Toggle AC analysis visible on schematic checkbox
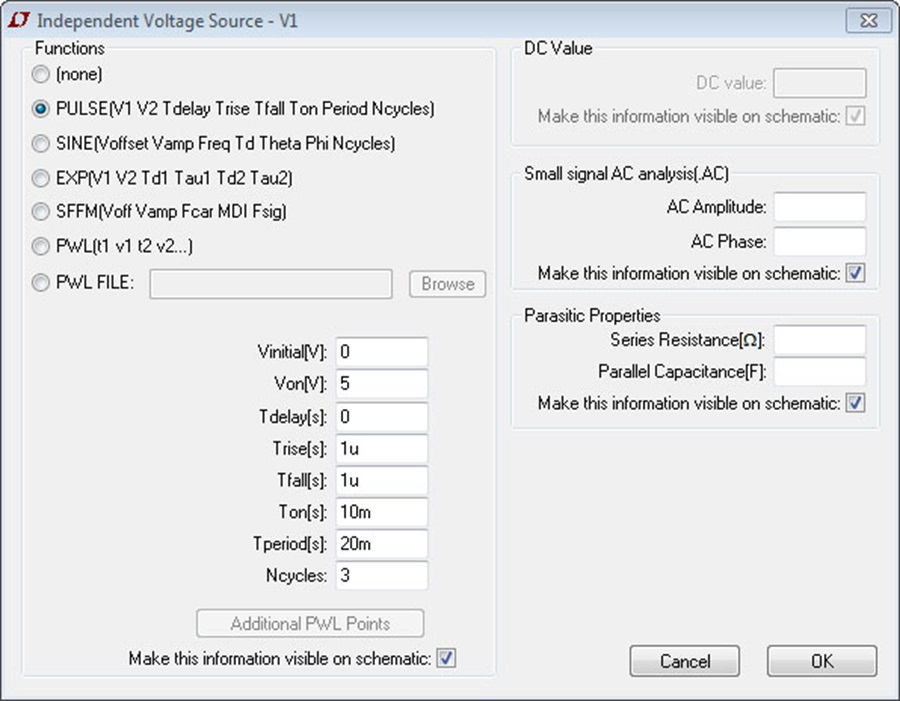Viewport: 900px width, 701px height. pos(855,273)
